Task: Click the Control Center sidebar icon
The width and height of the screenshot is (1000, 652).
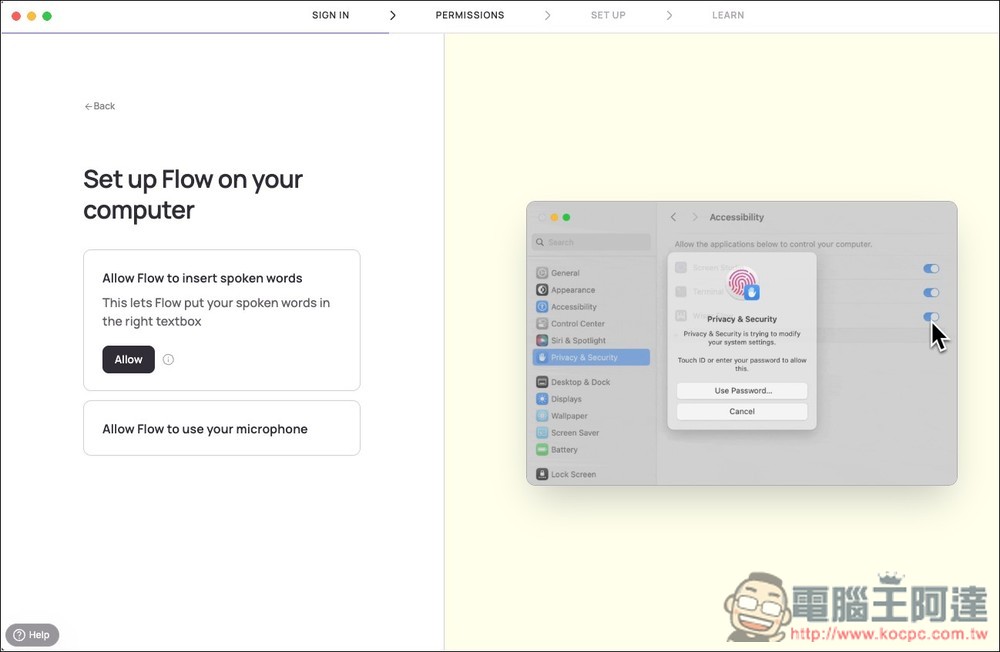Action: pos(542,324)
